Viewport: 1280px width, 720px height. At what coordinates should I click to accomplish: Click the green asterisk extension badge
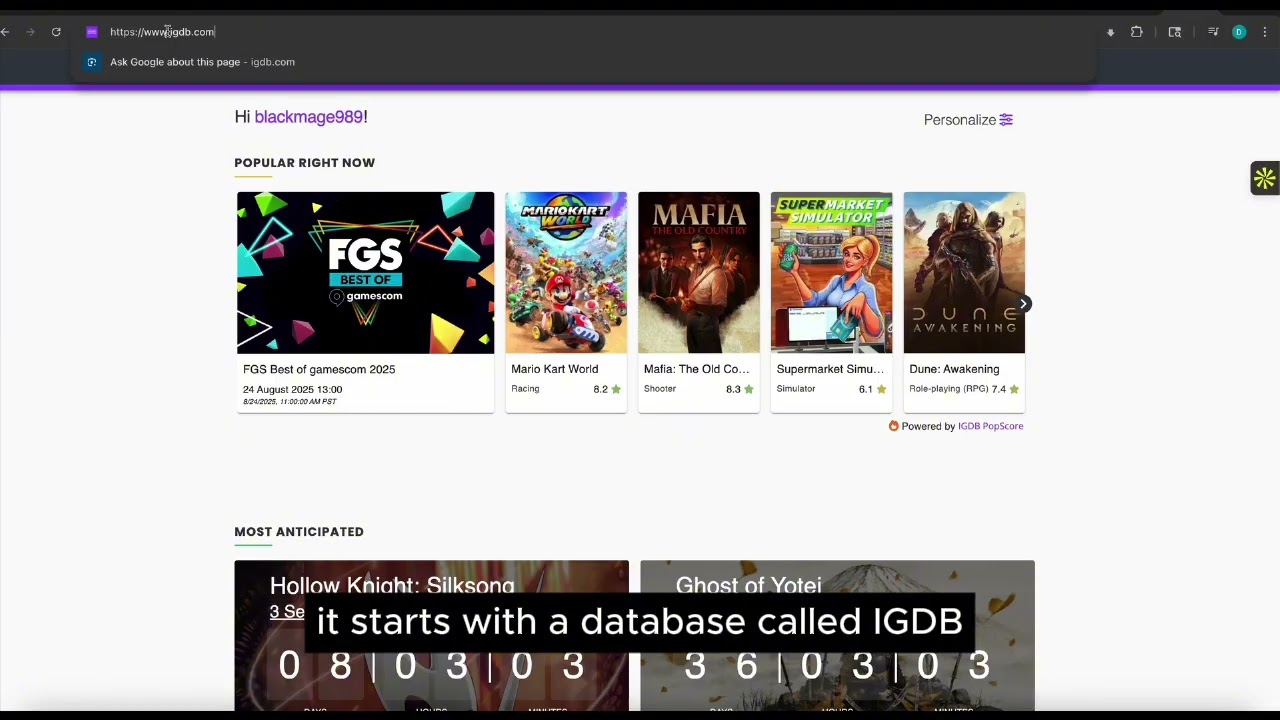point(1265,179)
